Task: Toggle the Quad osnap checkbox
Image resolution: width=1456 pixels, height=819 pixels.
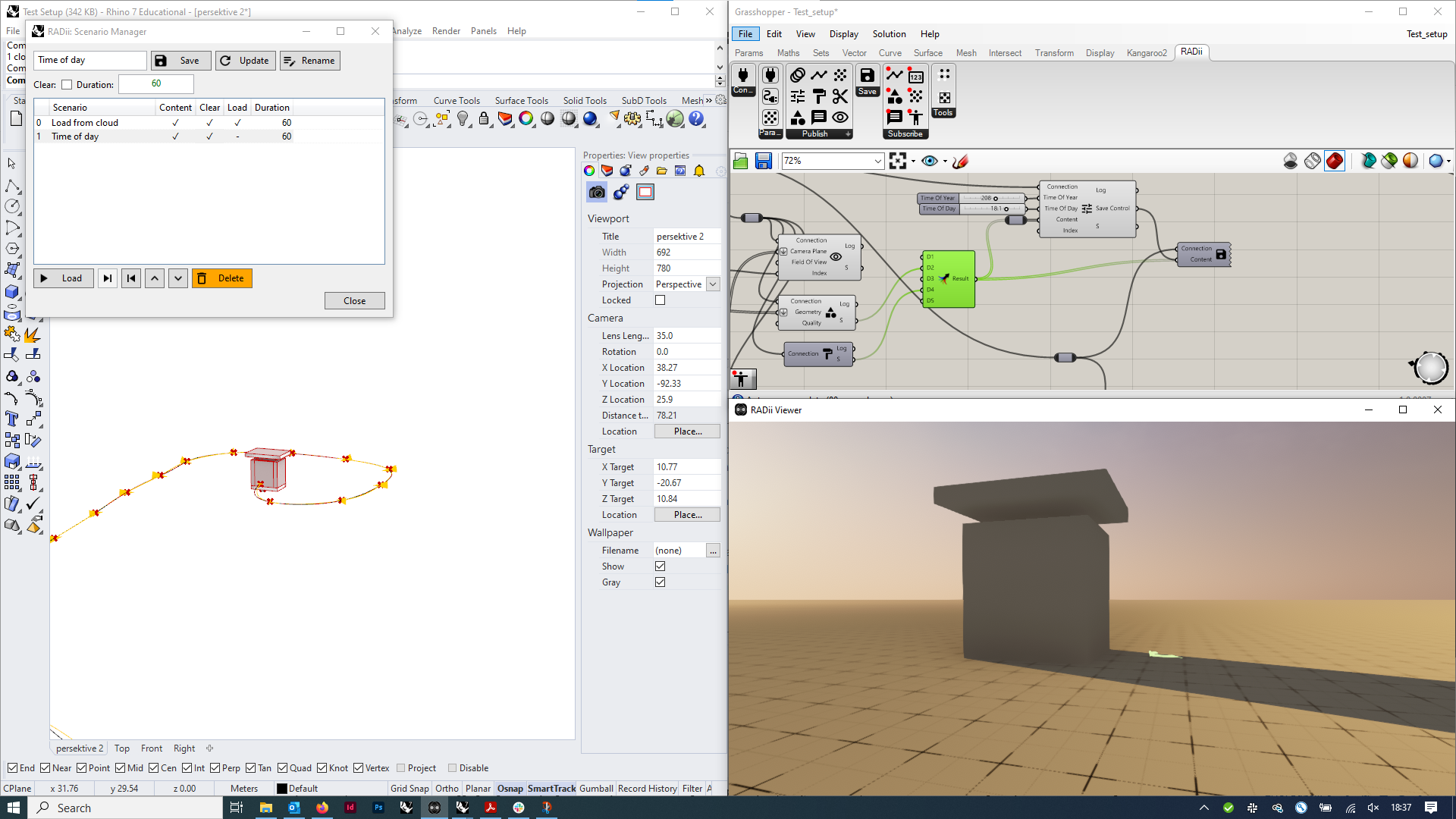Action: (282, 768)
